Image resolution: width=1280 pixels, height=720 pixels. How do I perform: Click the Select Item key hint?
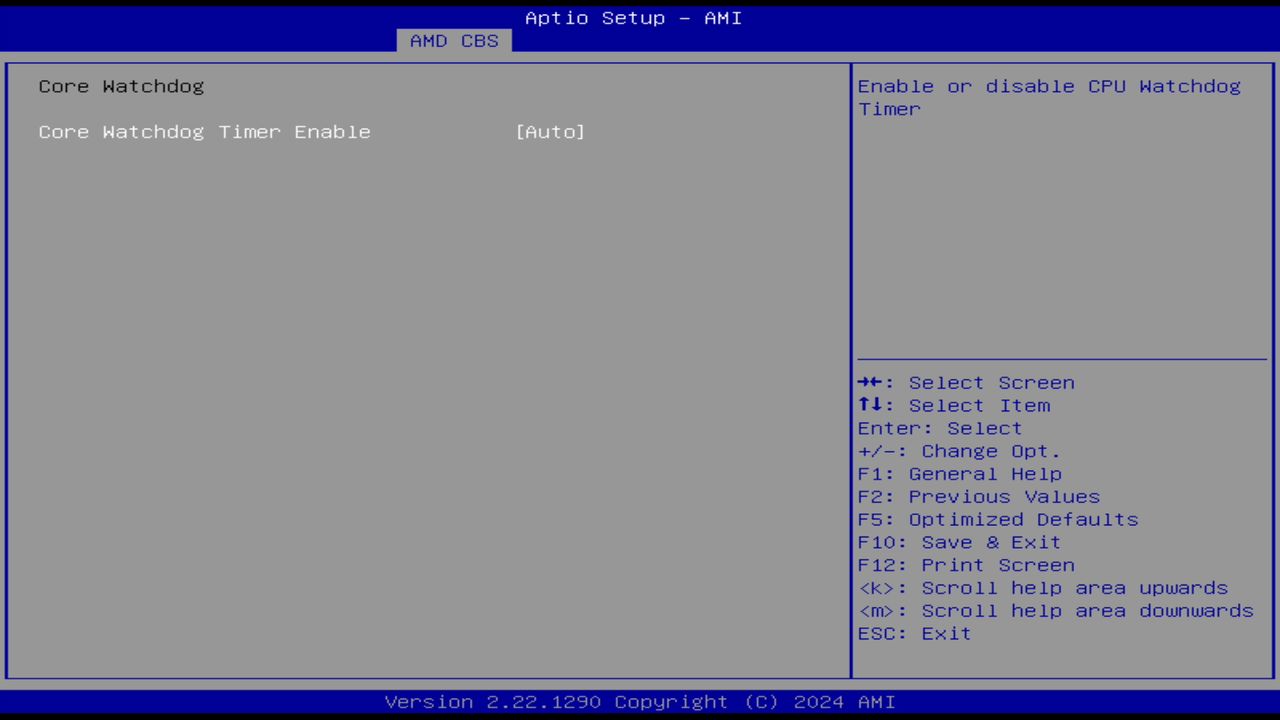954,406
